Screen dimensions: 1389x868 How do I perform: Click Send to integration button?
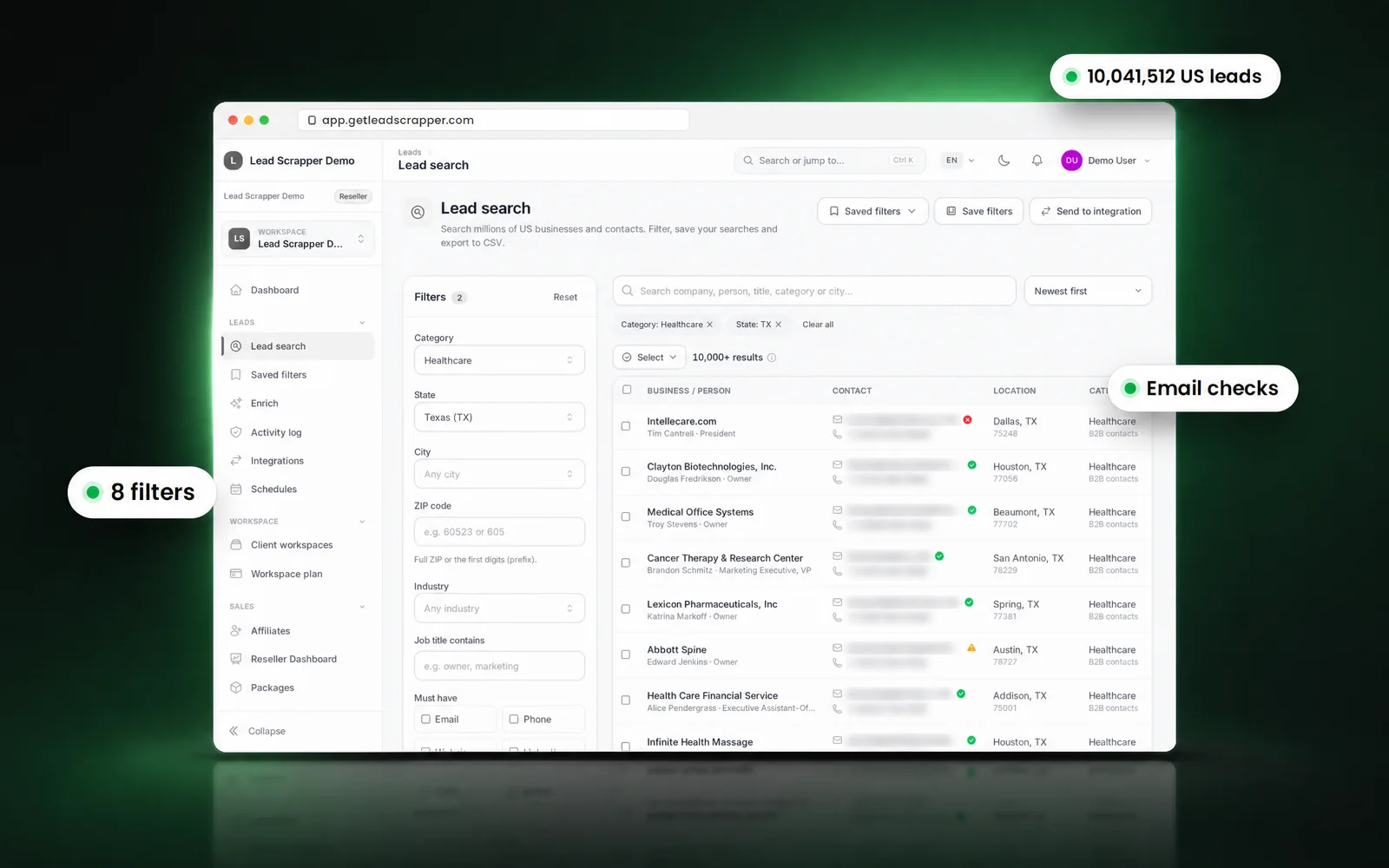pos(1090,211)
